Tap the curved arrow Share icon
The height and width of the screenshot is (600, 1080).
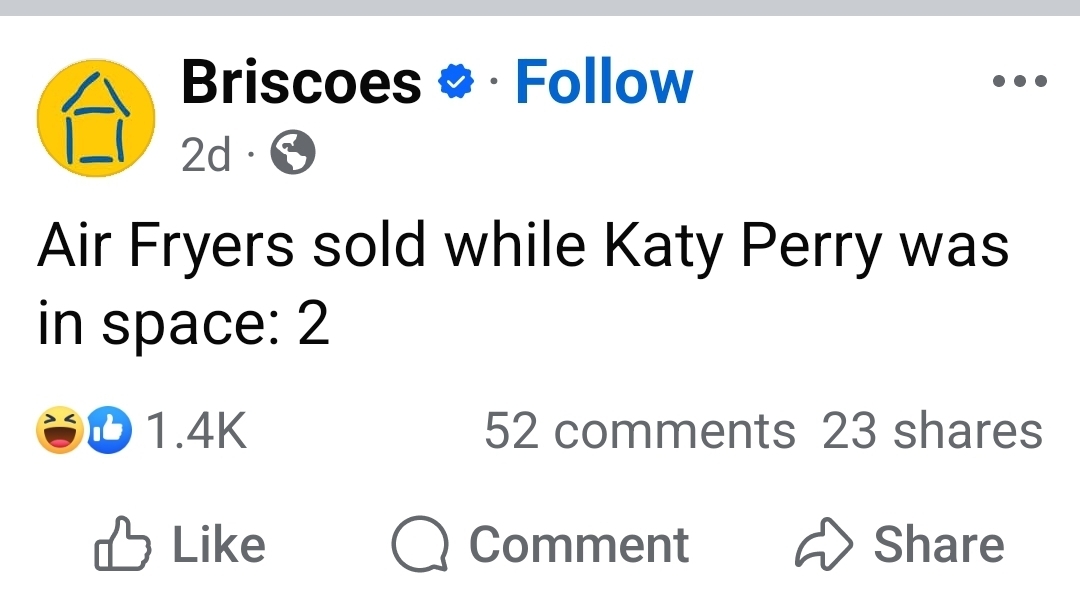click(823, 546)
